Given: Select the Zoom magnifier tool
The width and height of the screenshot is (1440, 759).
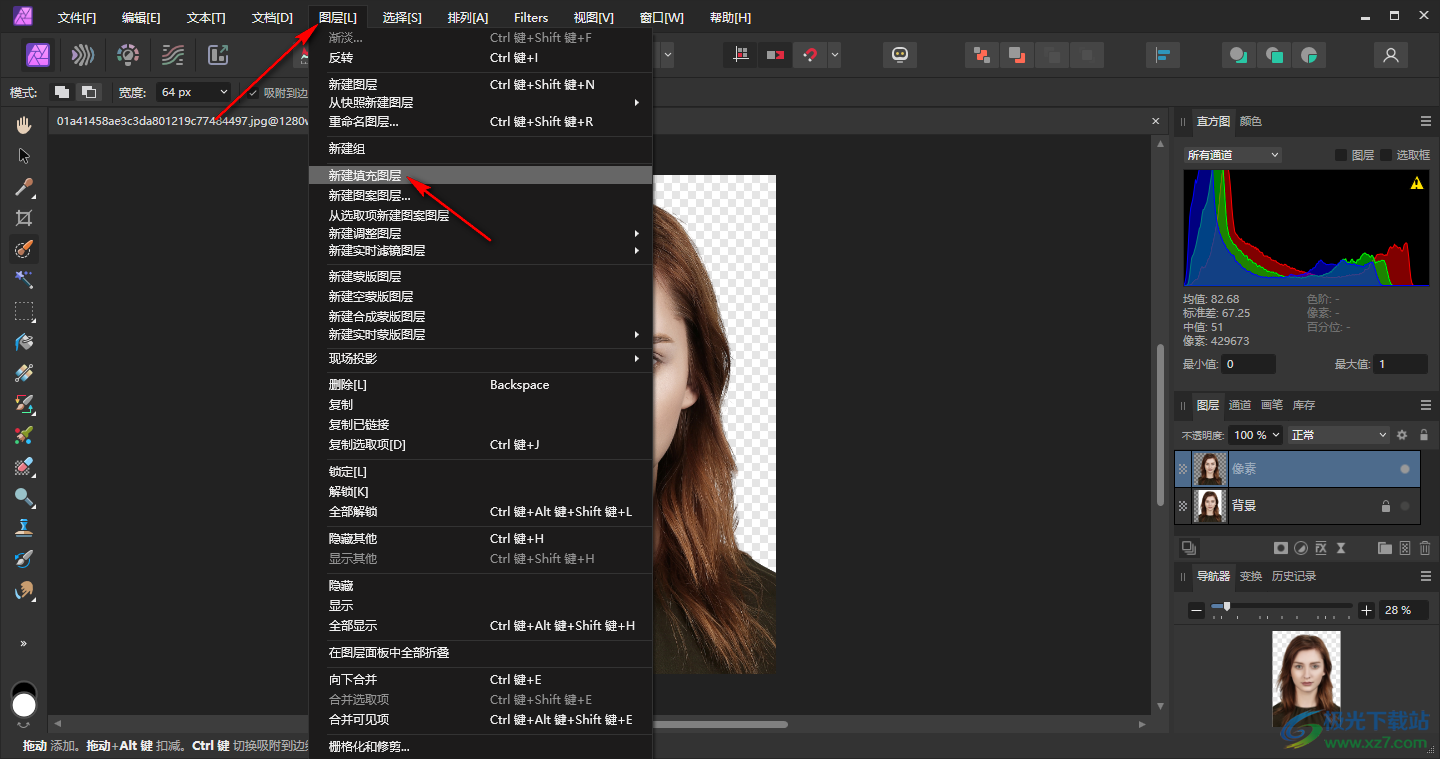Looking at the screenshot, I should click(24, 497).
